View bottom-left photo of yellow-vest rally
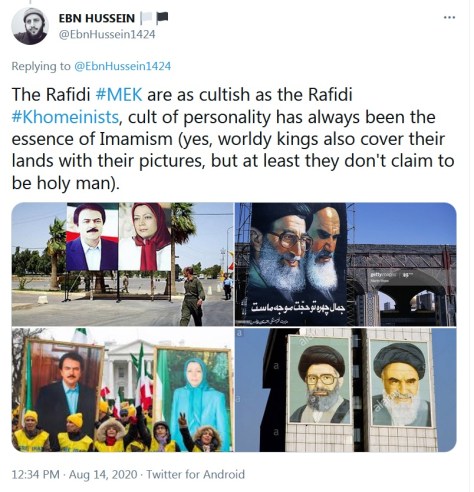This screenshot has height=492, width=474. pos(122,390)
